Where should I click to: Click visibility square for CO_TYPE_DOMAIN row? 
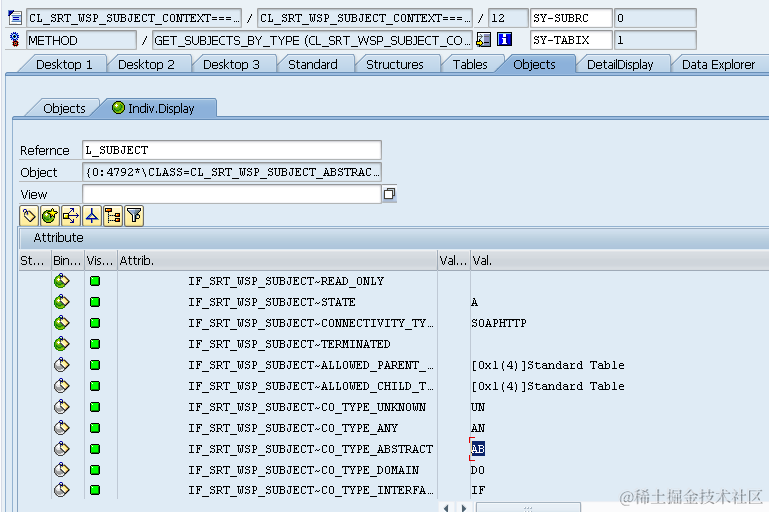[95, 470]
